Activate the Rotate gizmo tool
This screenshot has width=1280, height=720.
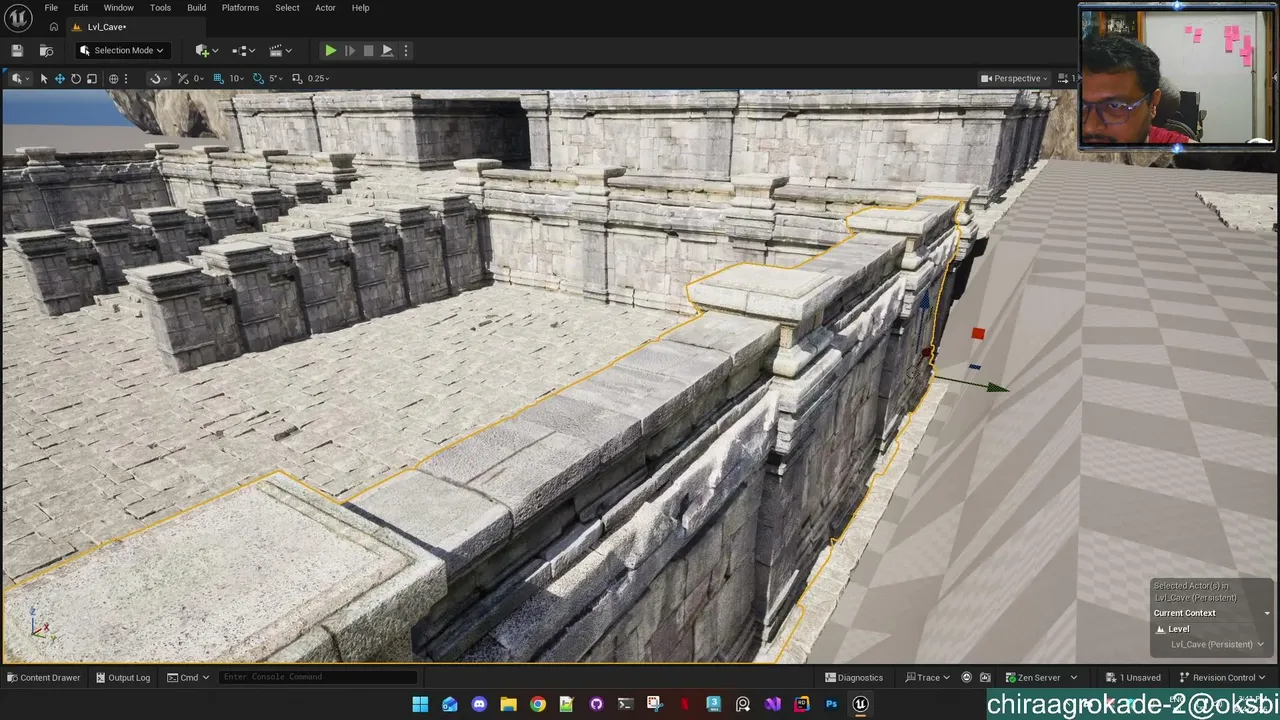click(75, 78)
